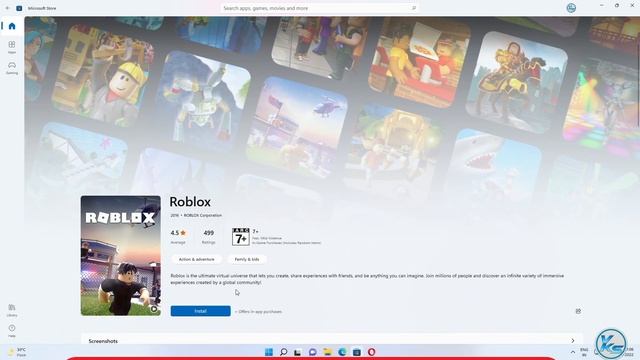The width and height of the screenshot is (640, 360).
Task: Open the Windows Start menu
Action: point(269,352)
